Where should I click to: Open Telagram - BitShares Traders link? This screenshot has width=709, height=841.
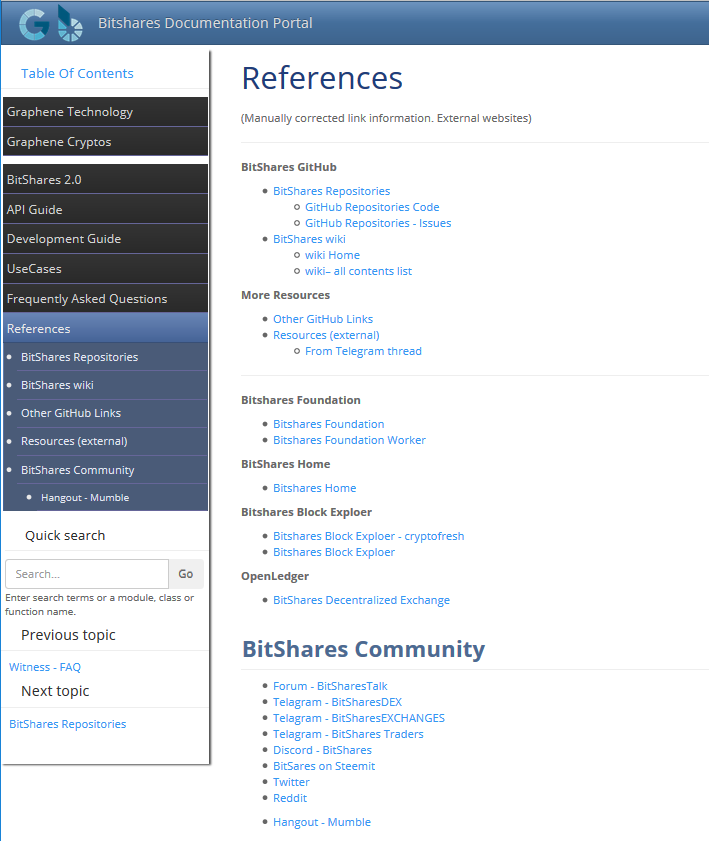coord(349,734)
